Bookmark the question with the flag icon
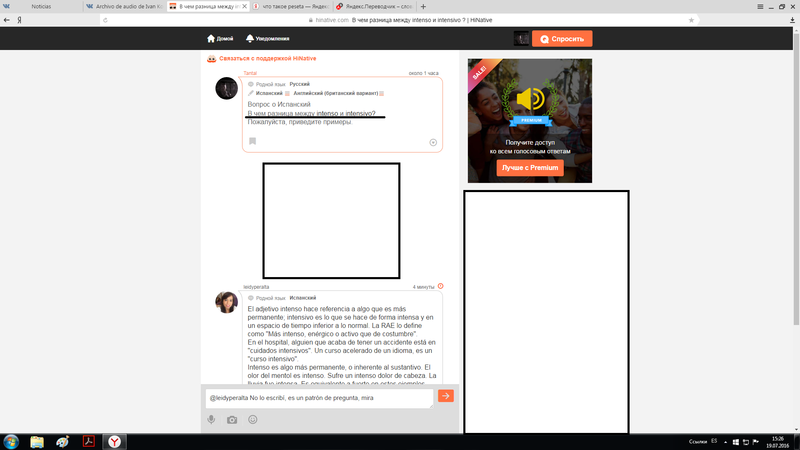Viewport: 800px width, 450px height. coord(253,141)
